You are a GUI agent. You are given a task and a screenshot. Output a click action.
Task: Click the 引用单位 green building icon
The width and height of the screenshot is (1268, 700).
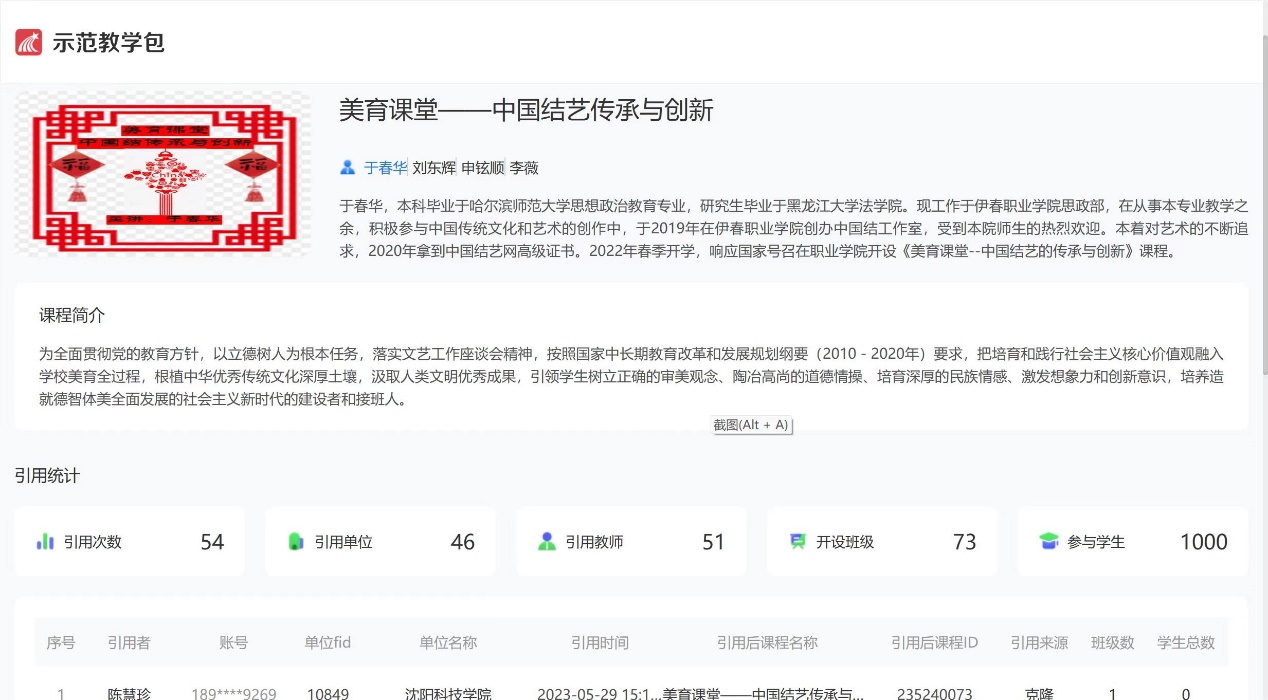coord(295,541)
